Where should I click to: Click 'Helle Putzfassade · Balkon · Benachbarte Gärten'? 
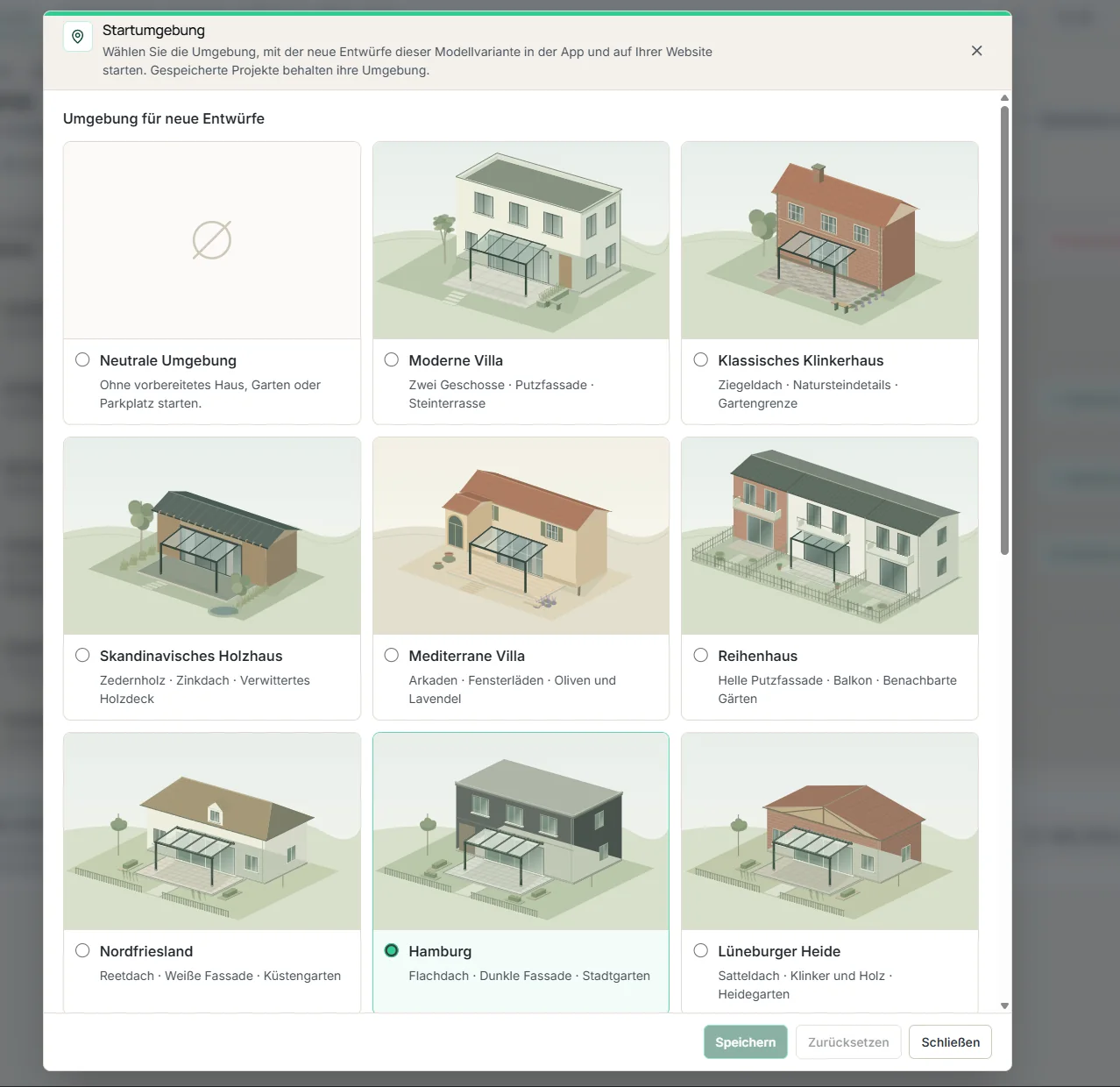point(837,689)
